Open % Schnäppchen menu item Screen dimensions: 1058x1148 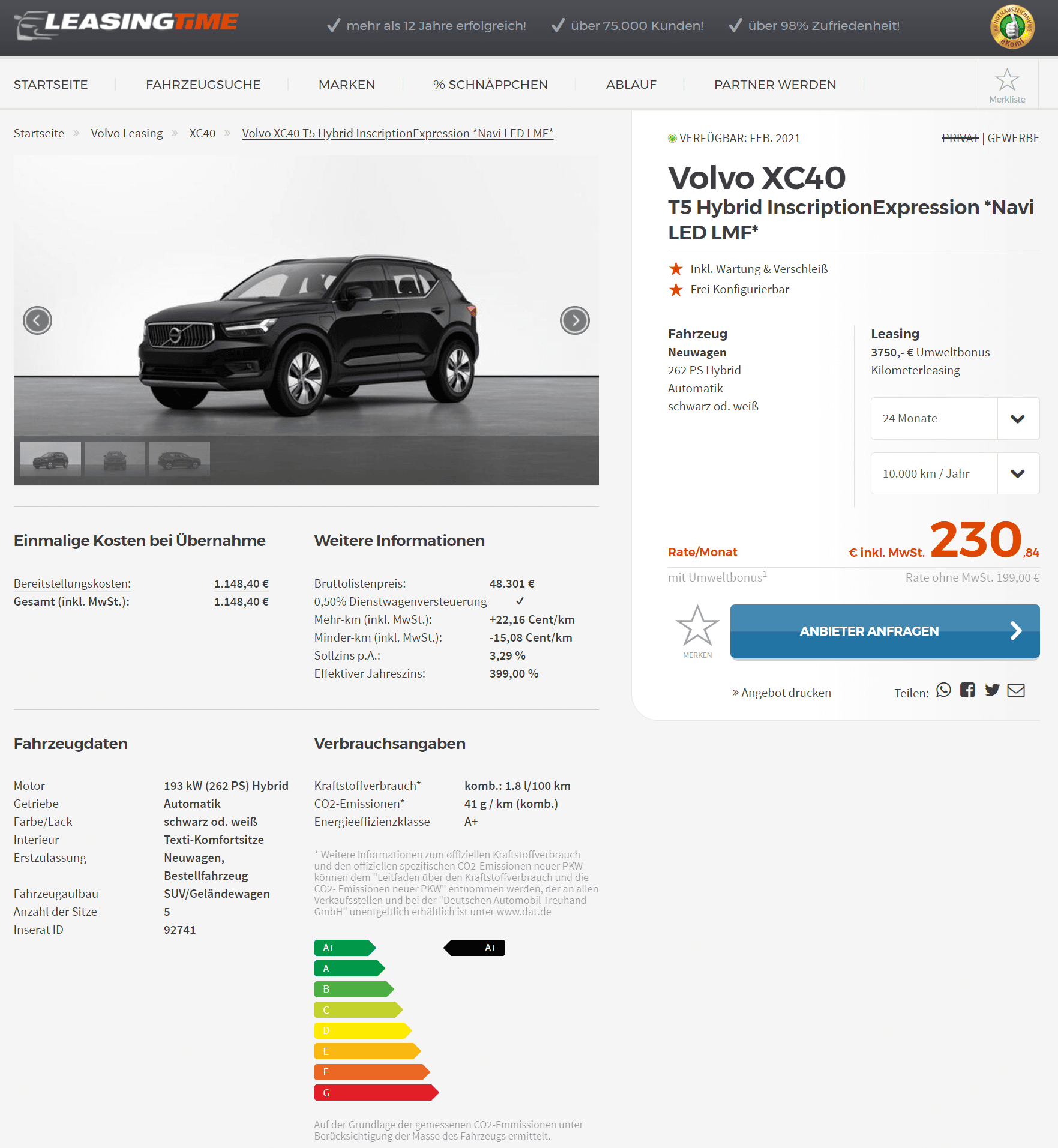pos(490,85)
